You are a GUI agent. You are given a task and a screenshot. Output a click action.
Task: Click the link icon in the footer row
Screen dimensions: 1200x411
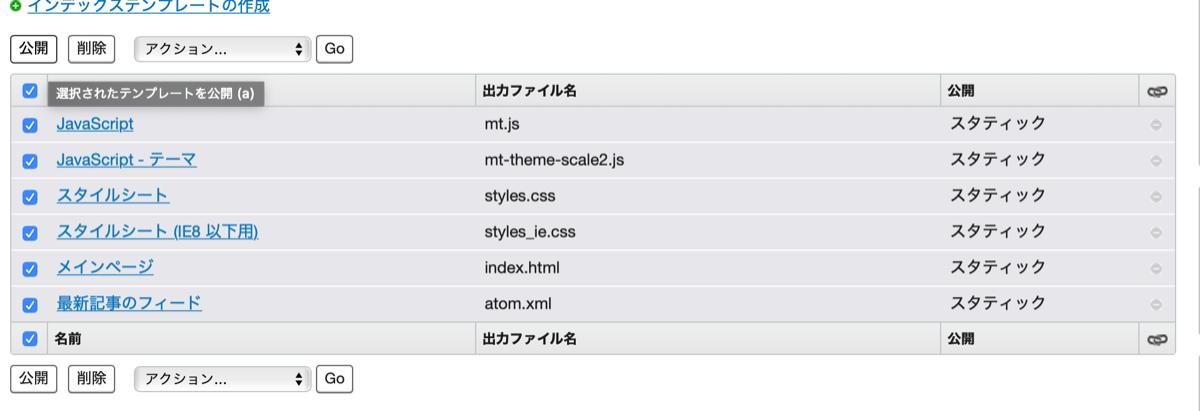click(1157, 339)
